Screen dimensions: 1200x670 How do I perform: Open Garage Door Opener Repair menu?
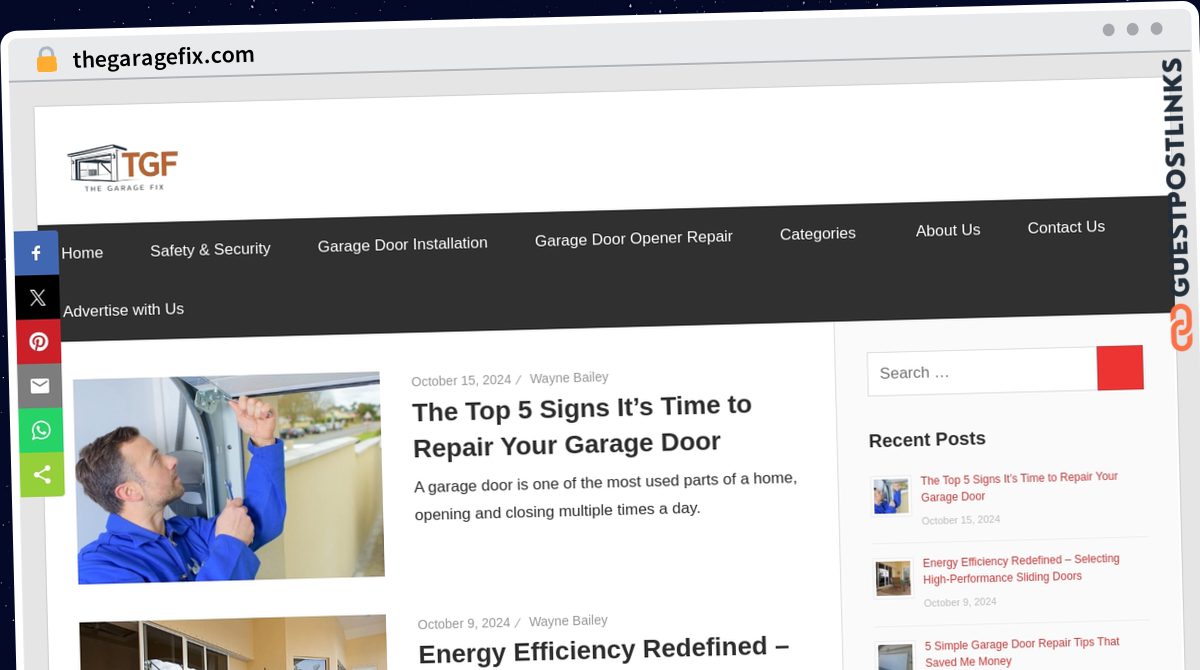click(x=634, y=238)
